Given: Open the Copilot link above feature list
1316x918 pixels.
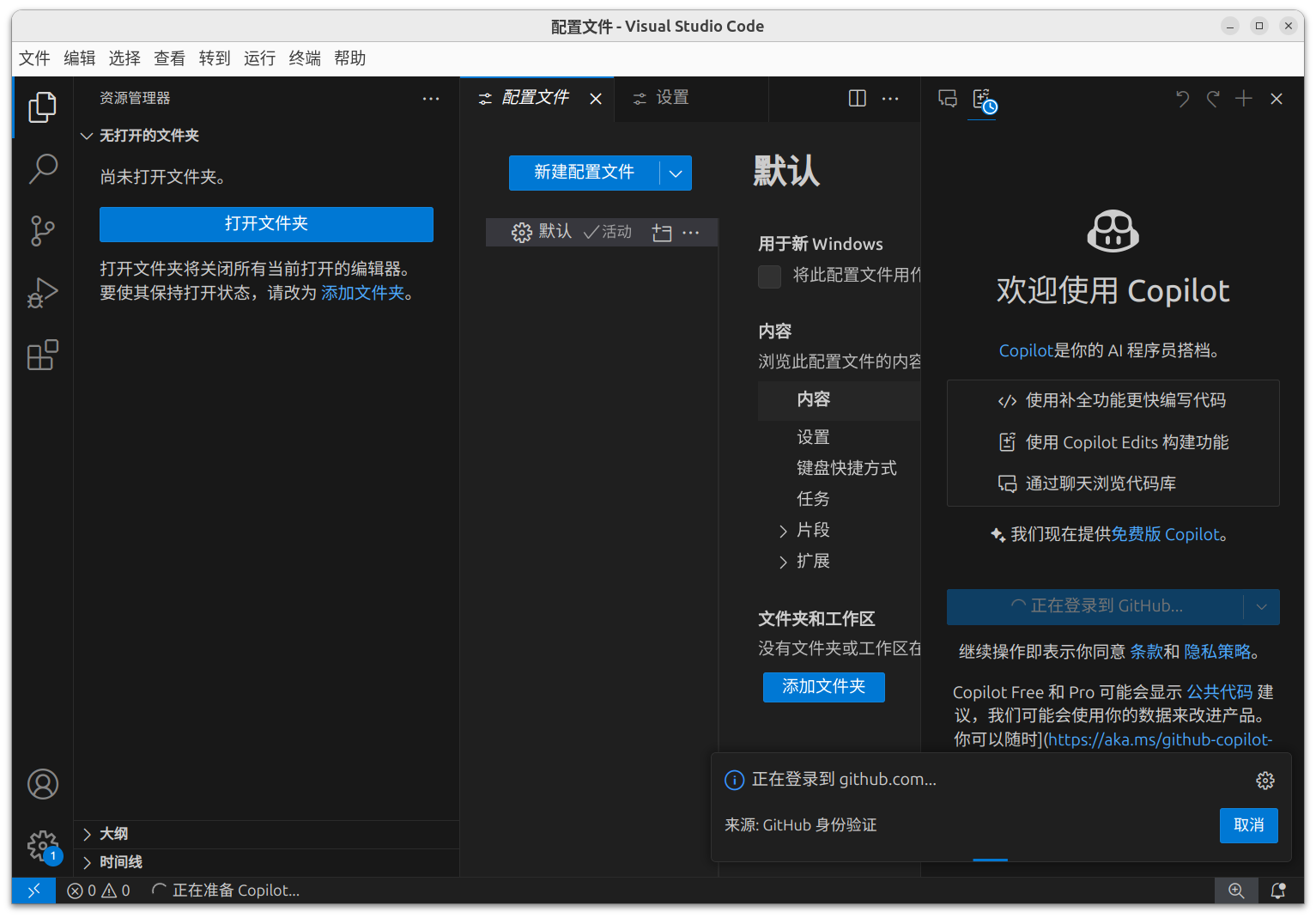Looking at the screenshot, I should (x=1026, y=351).
